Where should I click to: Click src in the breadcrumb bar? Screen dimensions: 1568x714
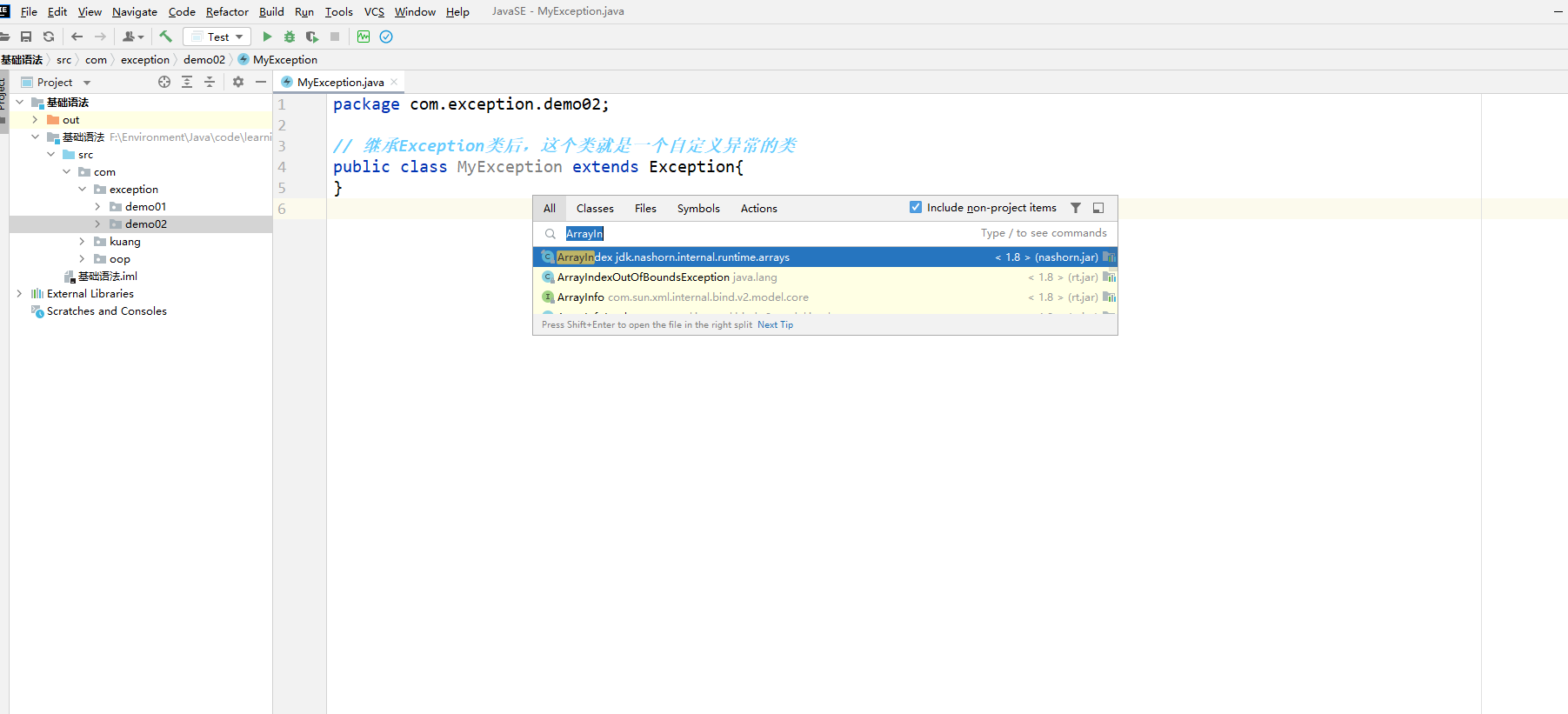64,59
